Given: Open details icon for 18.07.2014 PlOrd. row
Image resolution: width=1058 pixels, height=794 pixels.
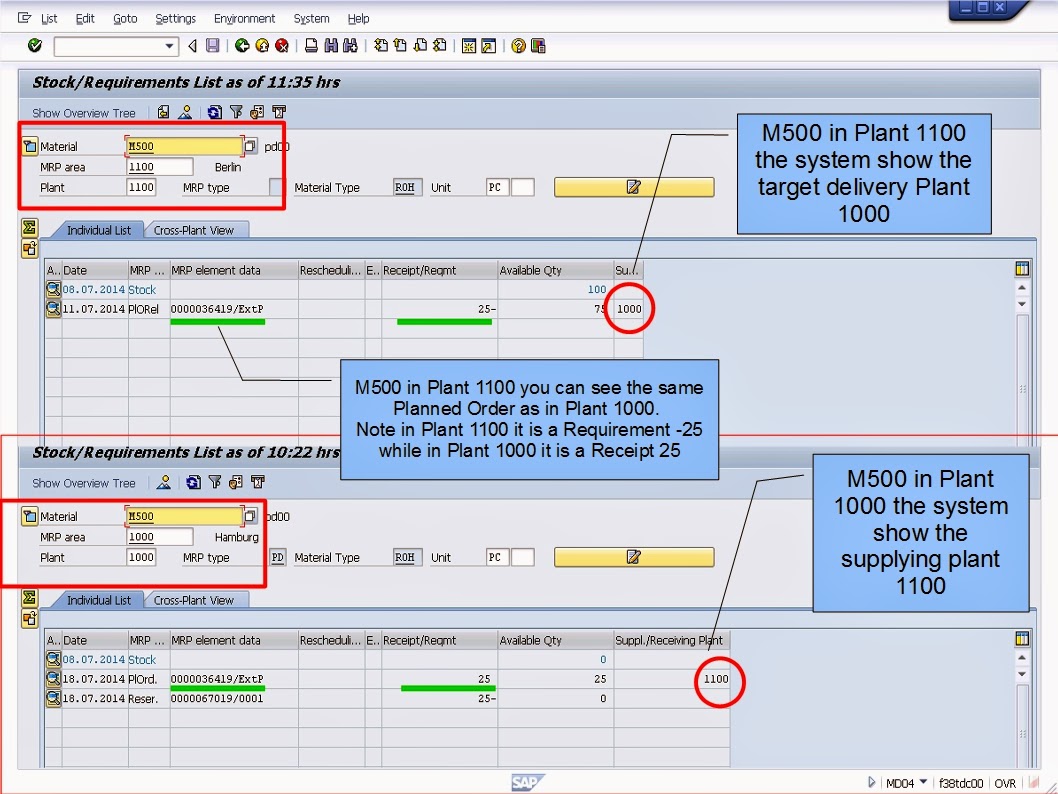Looking at the screenshot, I should (x=53, y=679).
